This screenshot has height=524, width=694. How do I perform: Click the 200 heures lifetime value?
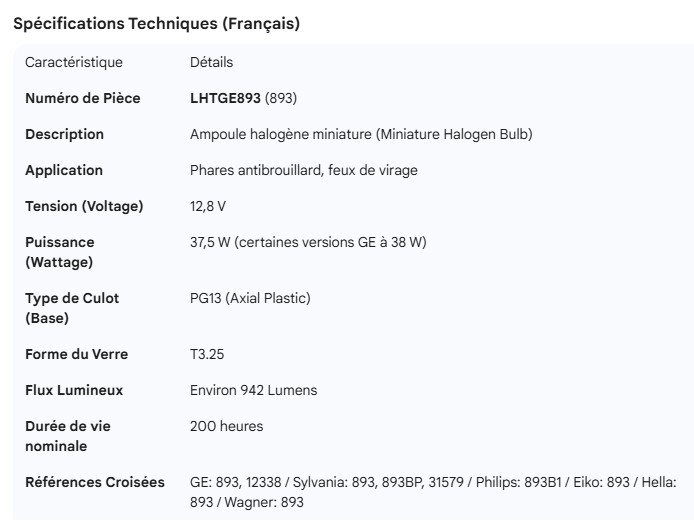pos(227,426)
